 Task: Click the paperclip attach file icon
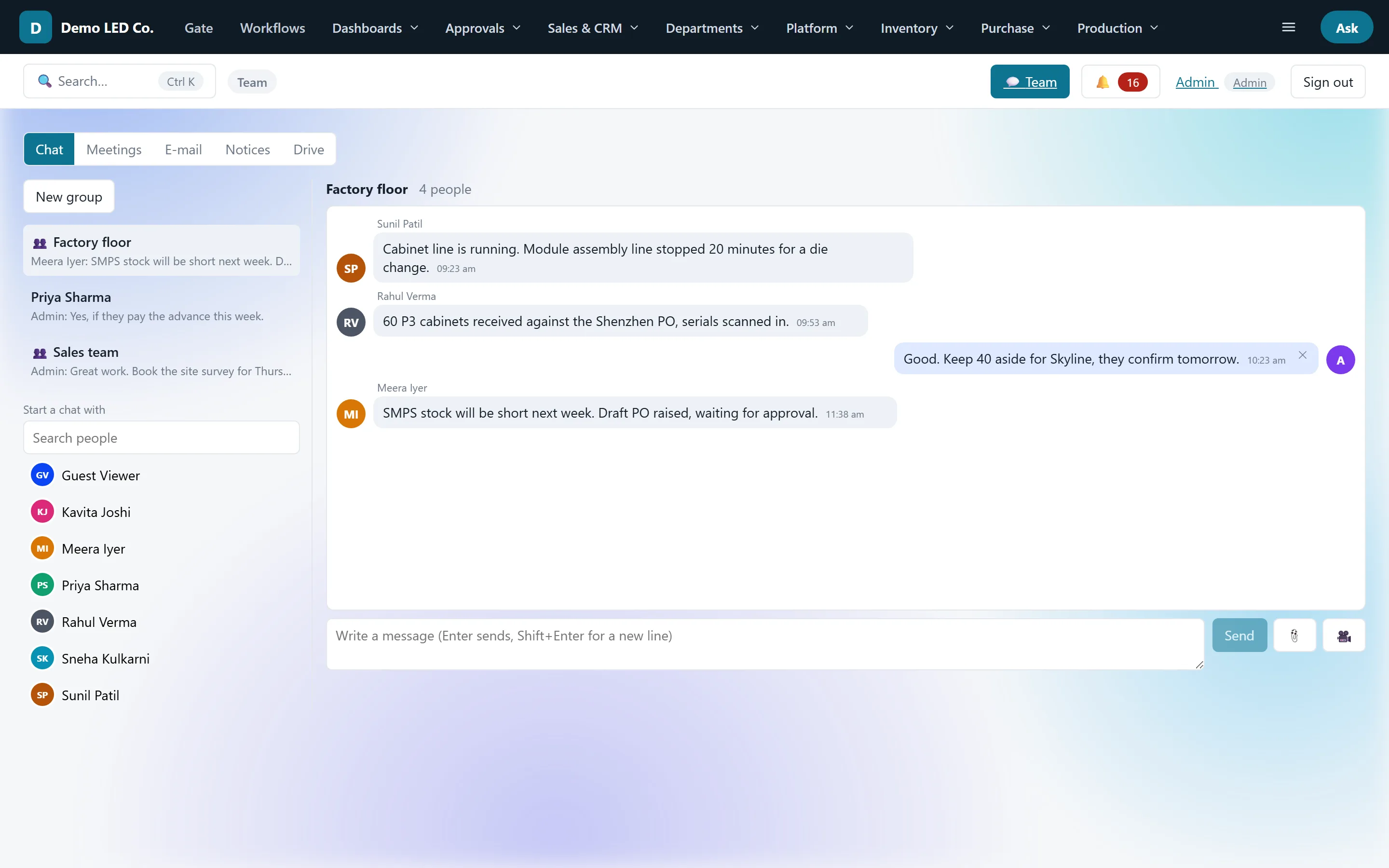pyautogui.click(x=1294, y=635)
